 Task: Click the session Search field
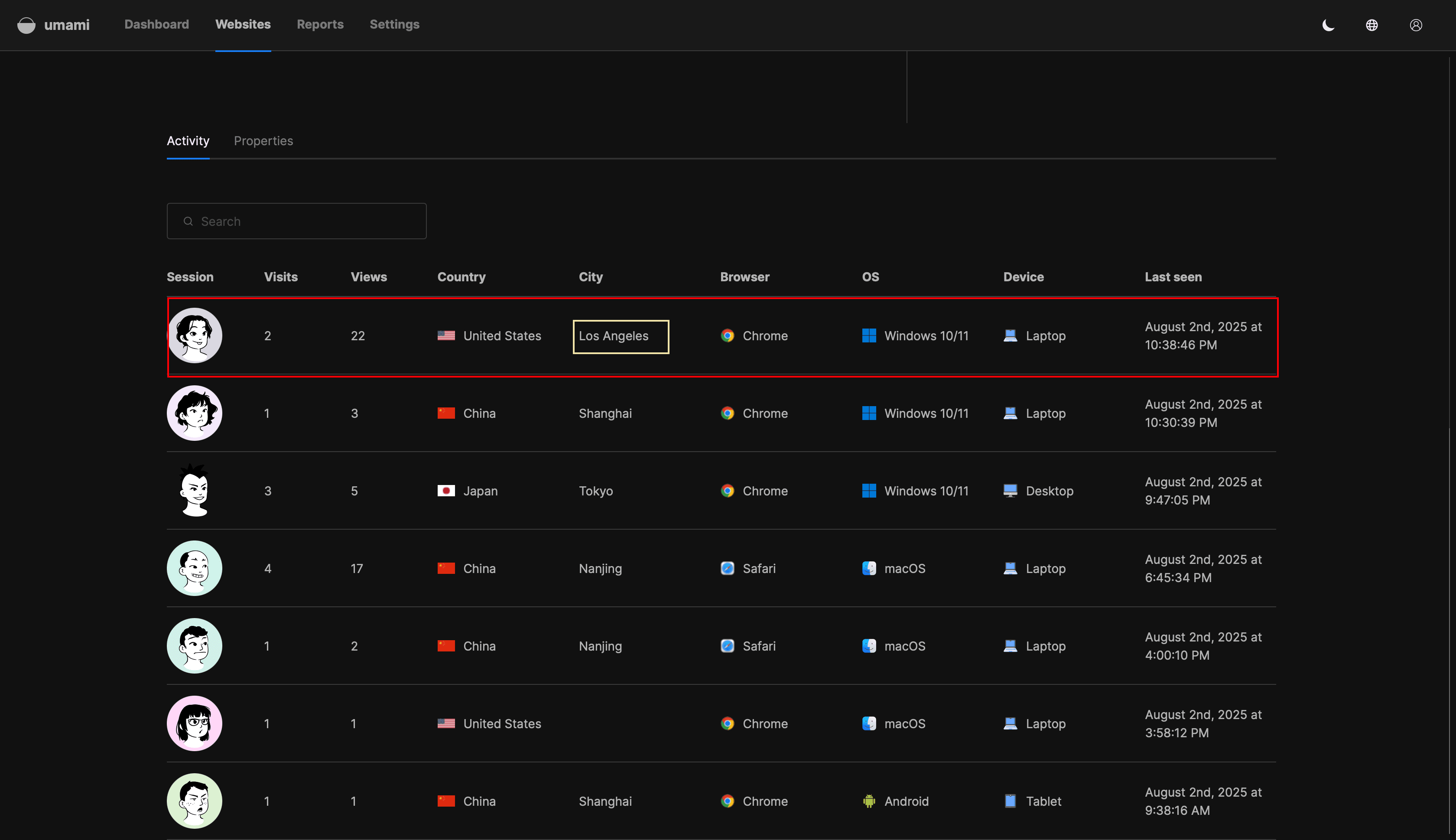point(296,221)
